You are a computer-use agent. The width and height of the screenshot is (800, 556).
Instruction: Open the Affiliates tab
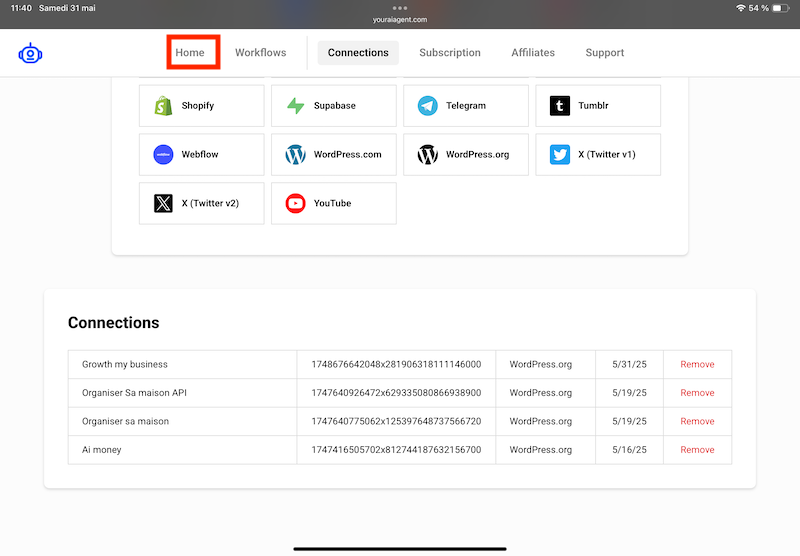click(x=533, y=53)
